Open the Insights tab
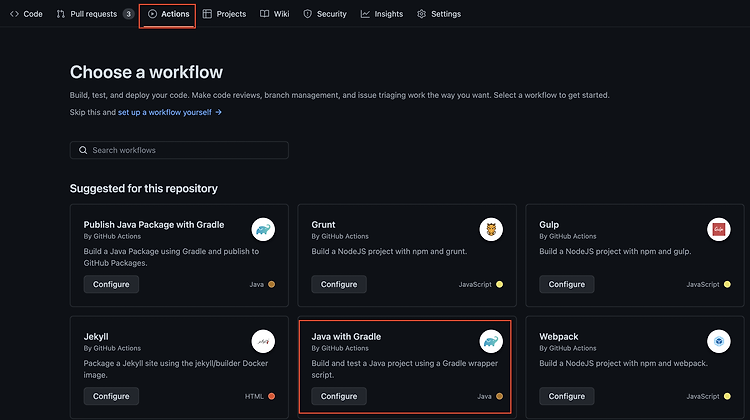This screenshot has width=750, height=420. click(382, 14)
